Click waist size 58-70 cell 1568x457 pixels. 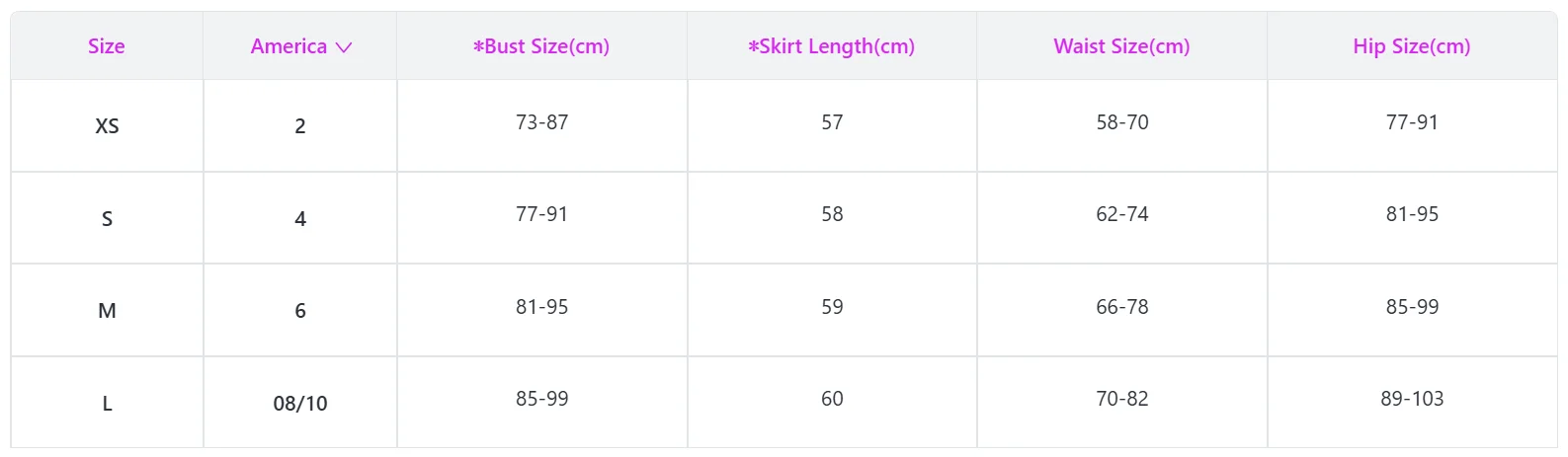[x=1121, y=122]
